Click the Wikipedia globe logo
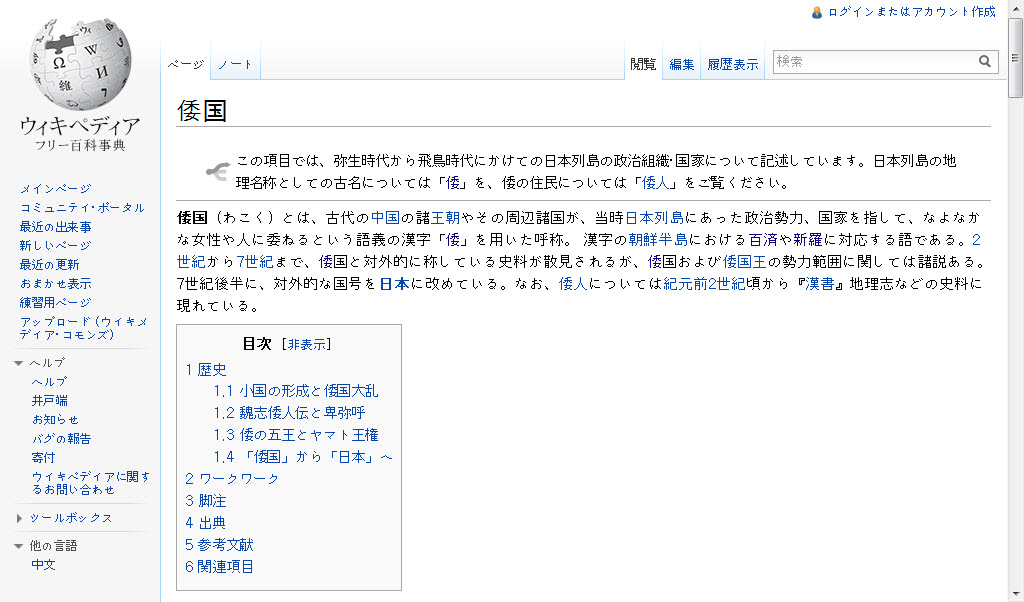This screenshot has width=1024, height=602. (80, 63)
